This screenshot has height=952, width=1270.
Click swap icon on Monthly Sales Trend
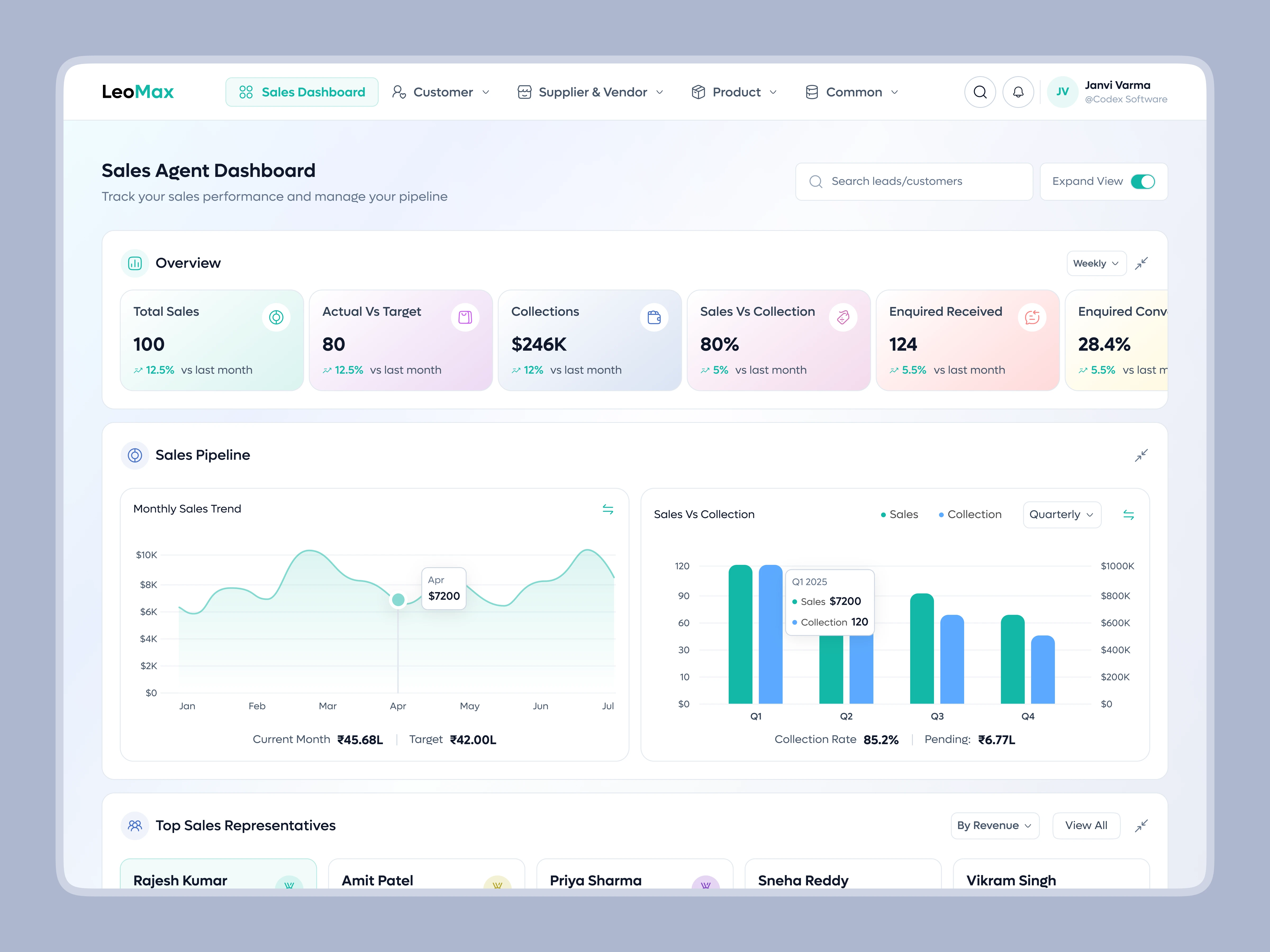coord(607,509)
